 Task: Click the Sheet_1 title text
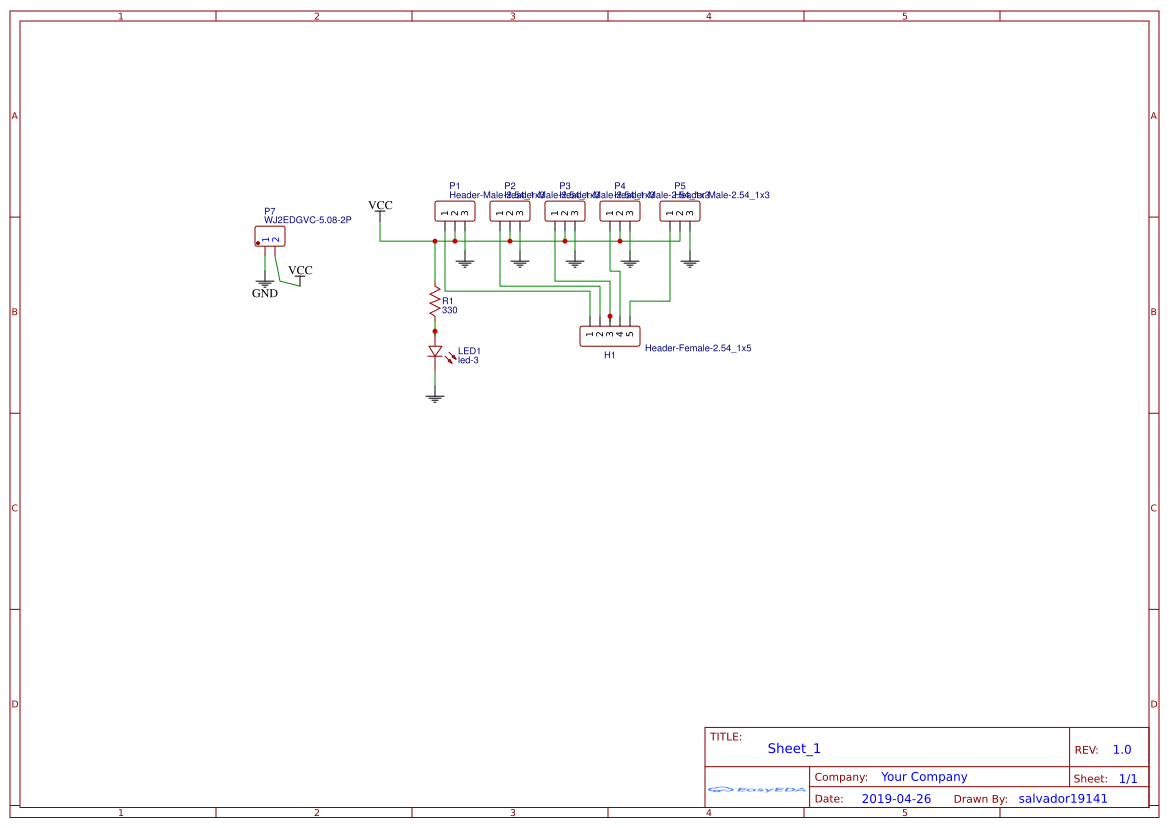point(794,749)
